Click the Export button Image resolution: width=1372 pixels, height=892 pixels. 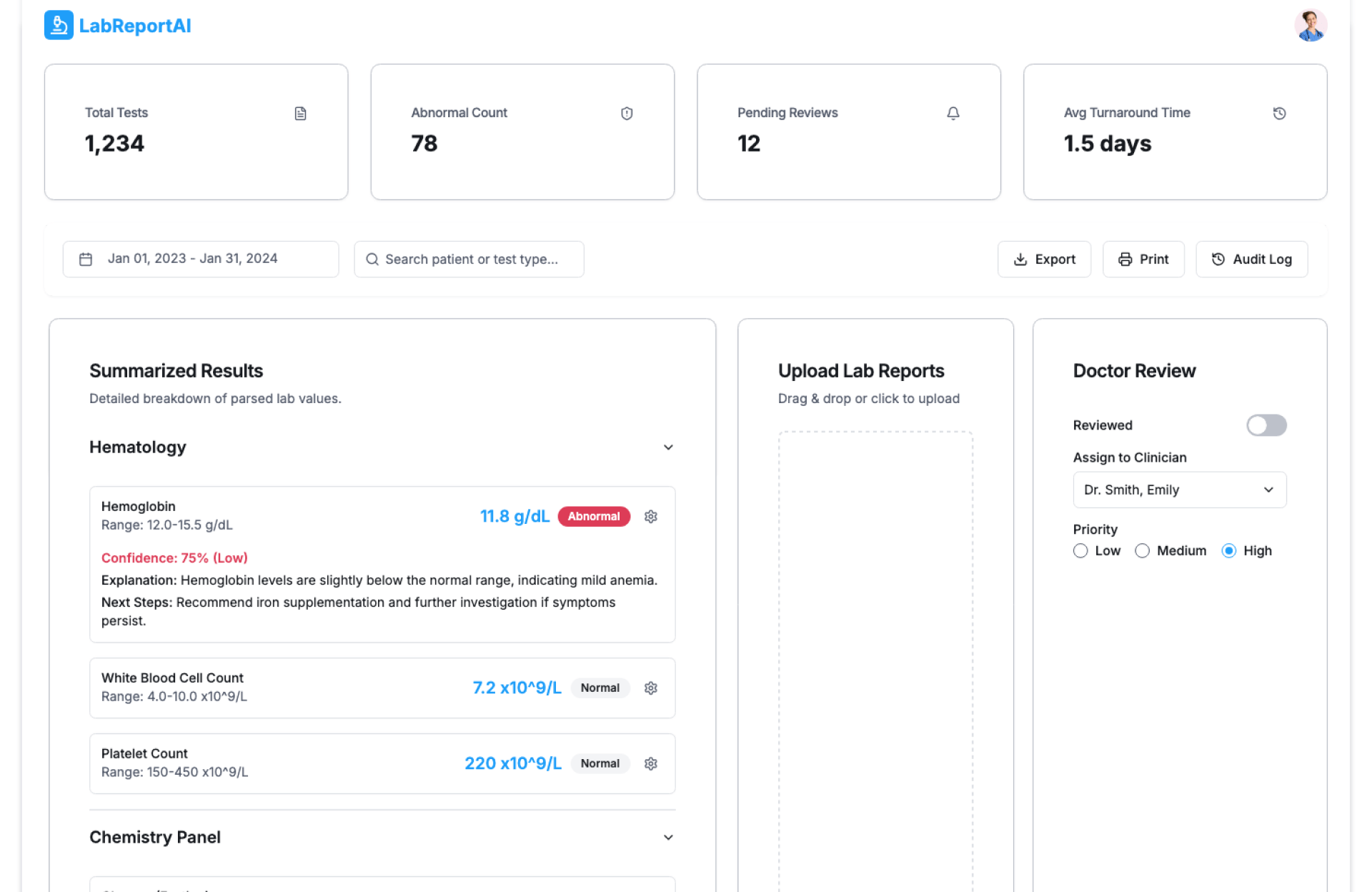(1044, 259)
